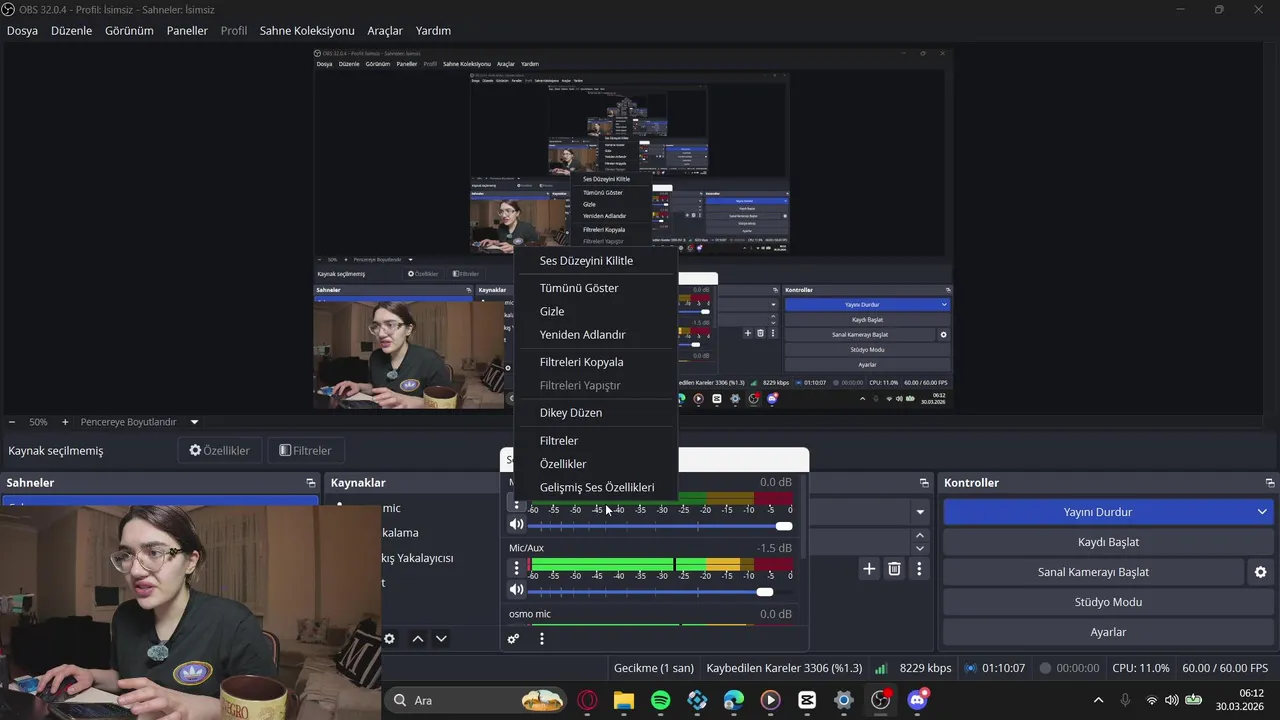Add a new scene transition with plus
The width and height of the screenshot is (1280, 720).
tap(869, 569)
